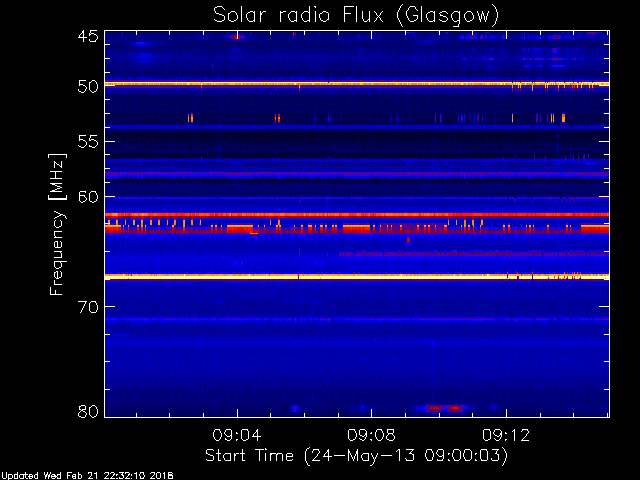
Task: Click the frequency tick label 80
Action: coord(88,411)
